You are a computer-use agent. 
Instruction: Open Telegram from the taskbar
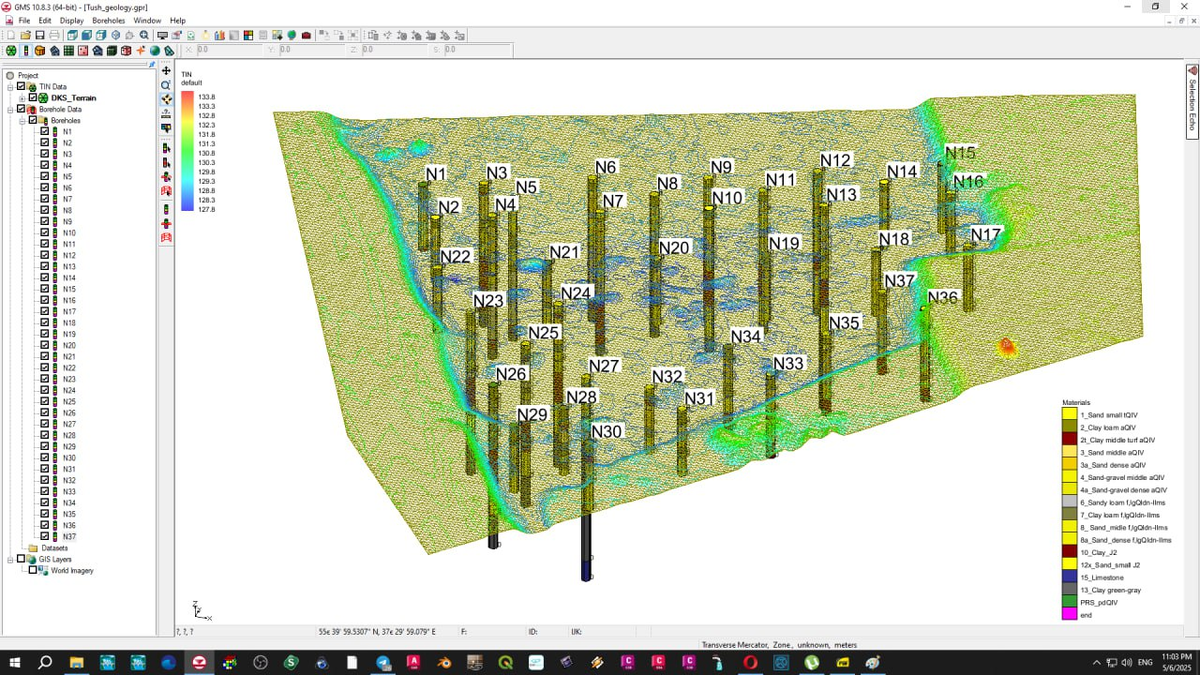click(384, 662)
